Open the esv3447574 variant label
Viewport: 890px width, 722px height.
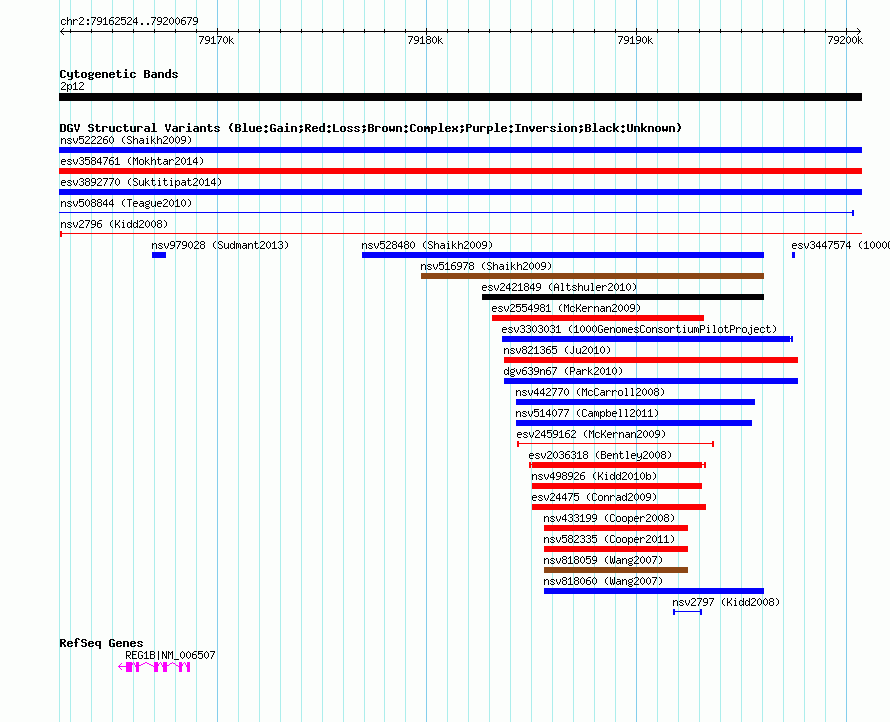coord(841,245)
